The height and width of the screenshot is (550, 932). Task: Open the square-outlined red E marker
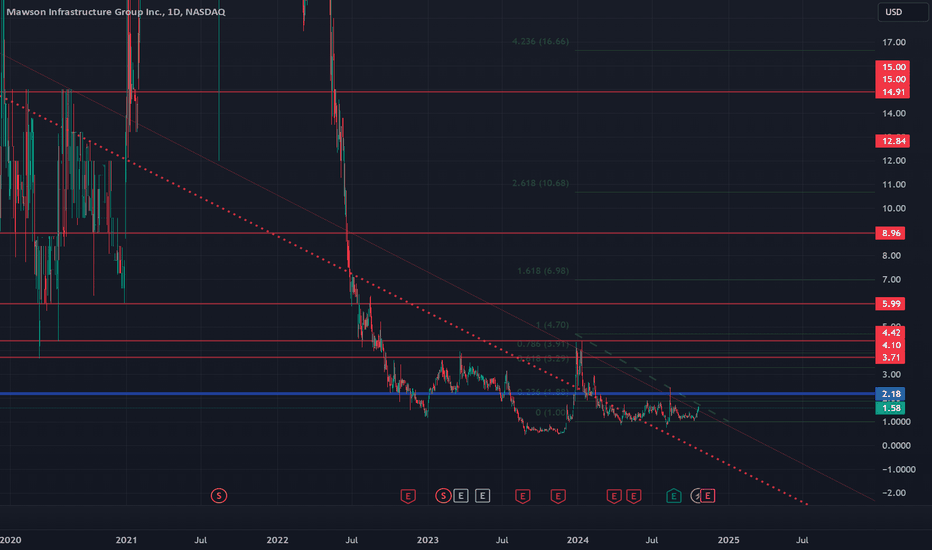tap(707, 495)
